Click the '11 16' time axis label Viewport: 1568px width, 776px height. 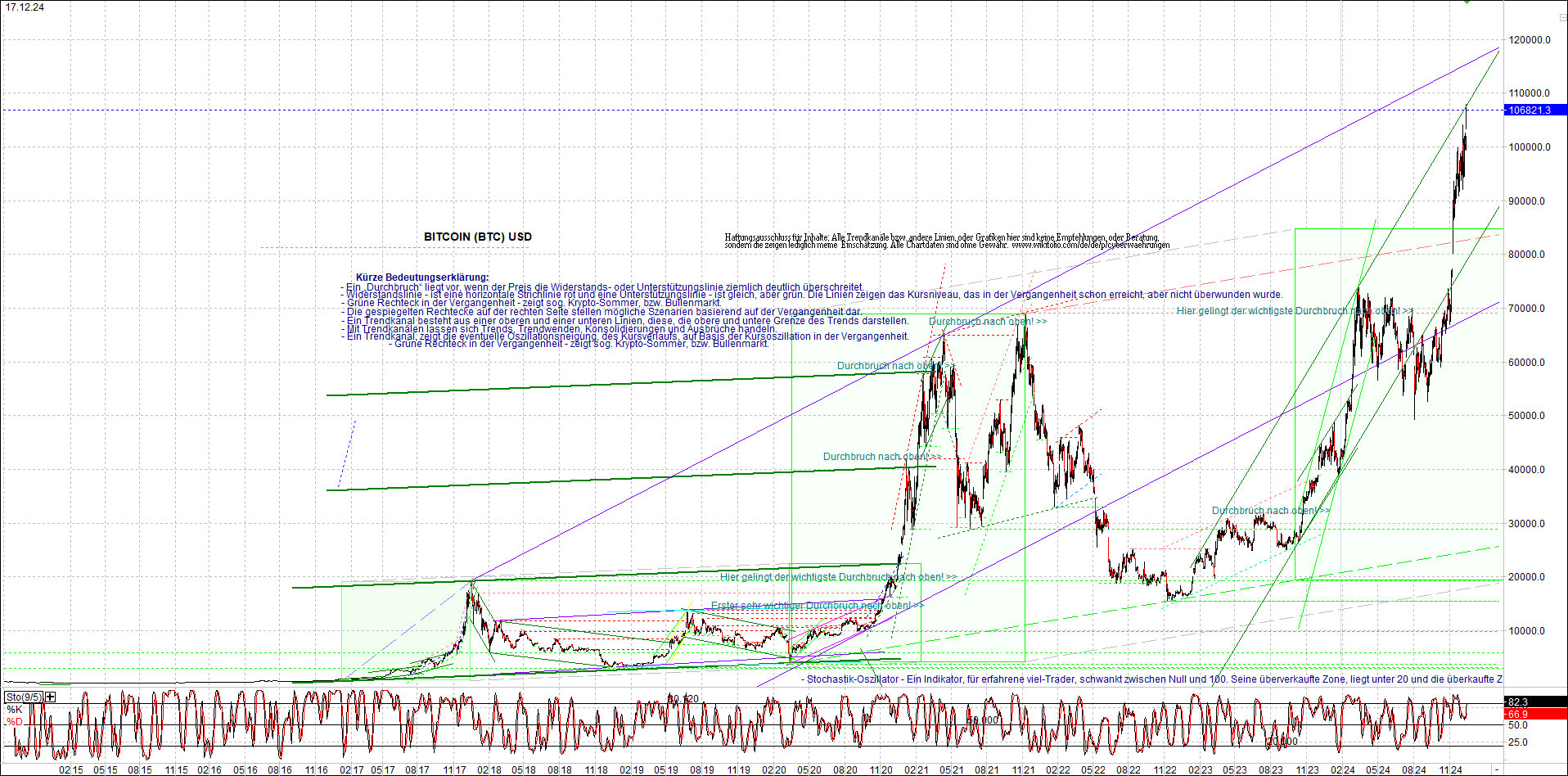point(317,770)
